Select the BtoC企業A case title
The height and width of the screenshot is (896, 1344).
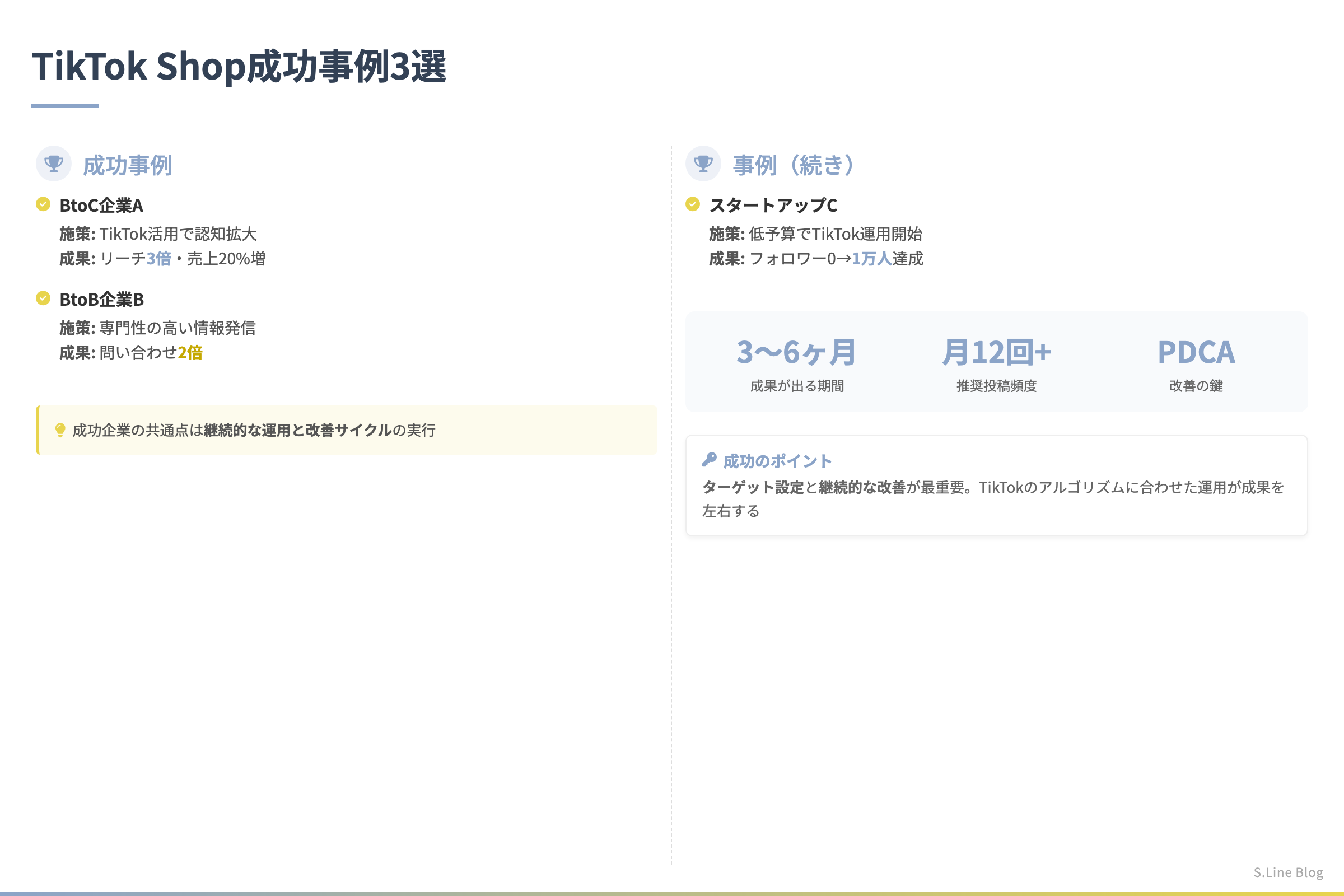click(101, 205)
